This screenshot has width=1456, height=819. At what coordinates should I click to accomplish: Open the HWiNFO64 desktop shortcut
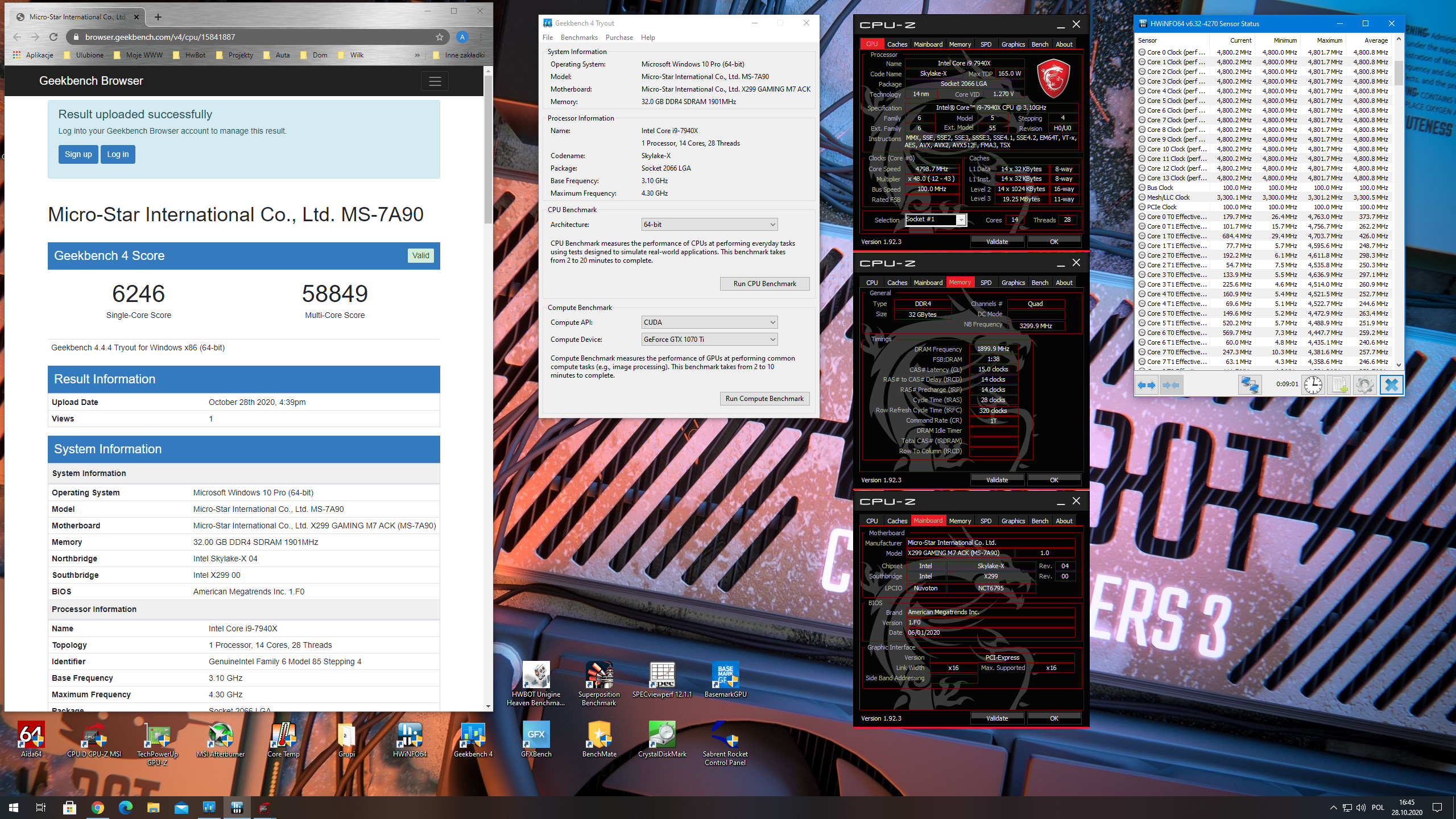coord(409,739)
